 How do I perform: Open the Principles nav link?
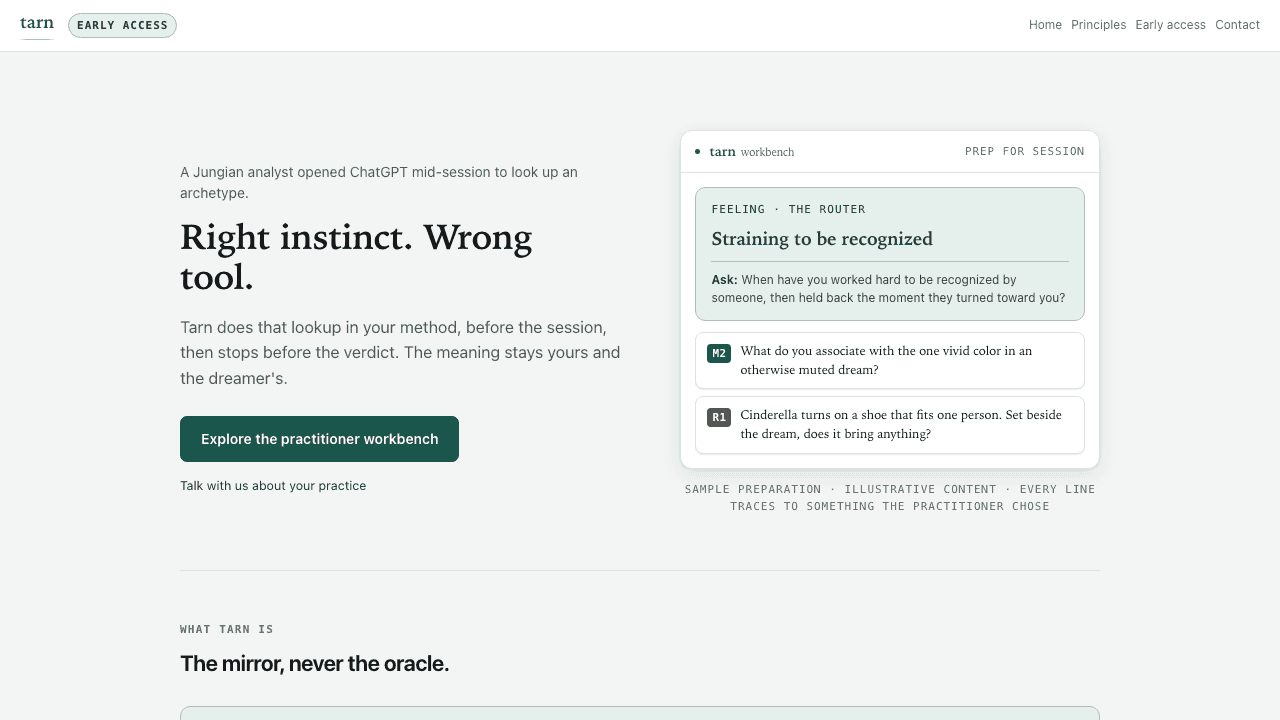coord(1098,25)
